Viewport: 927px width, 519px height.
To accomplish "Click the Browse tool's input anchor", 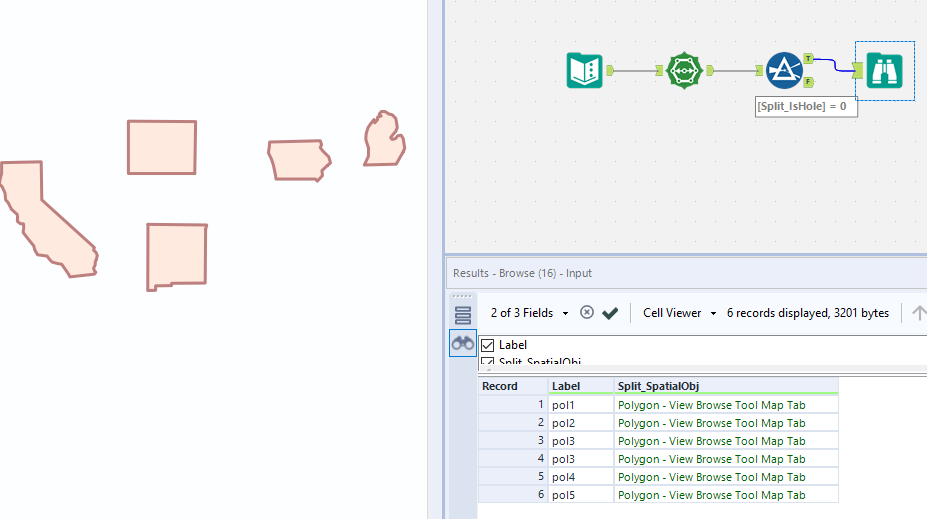I will (x=858, y=70).
